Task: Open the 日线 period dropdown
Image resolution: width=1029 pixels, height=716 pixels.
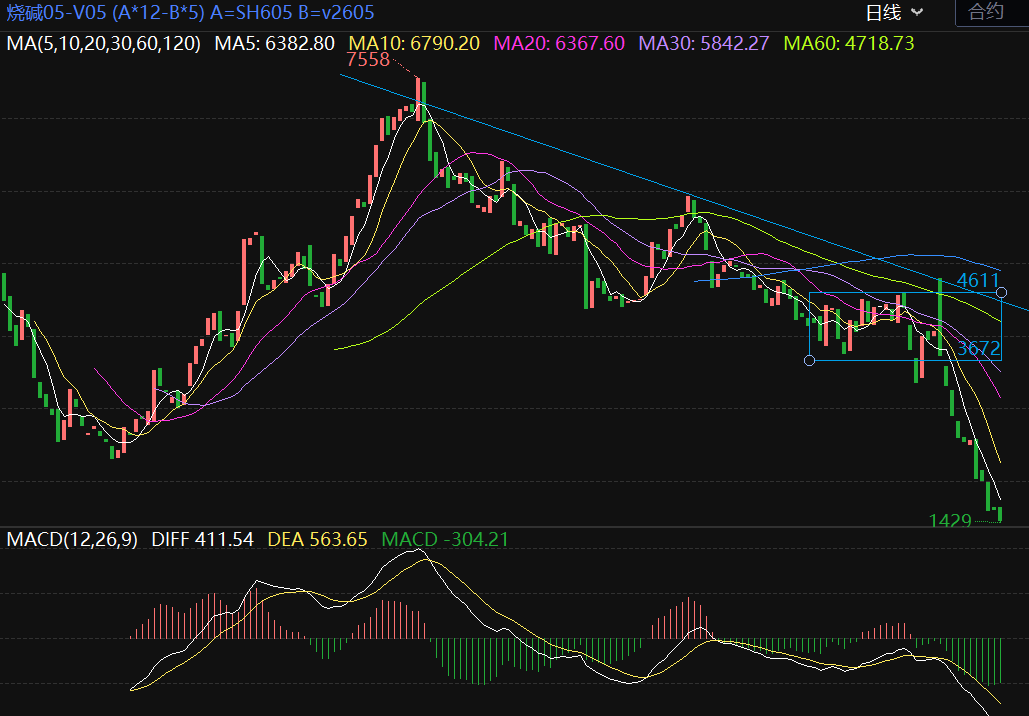Action: pyautogui.click(x=893, y=13)
